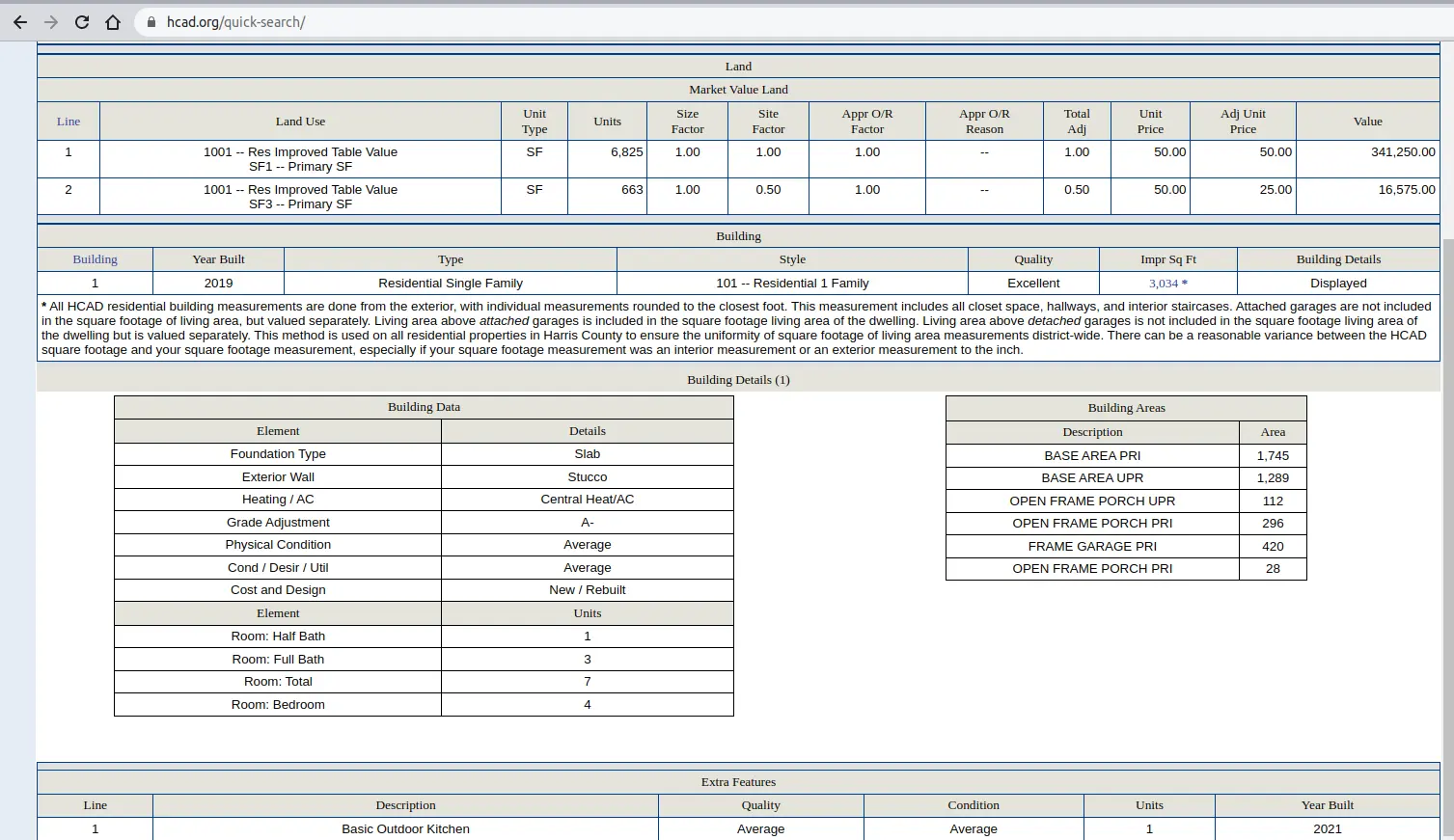
Task: Open the Line column link in Land table
Action: coord(69,122)
